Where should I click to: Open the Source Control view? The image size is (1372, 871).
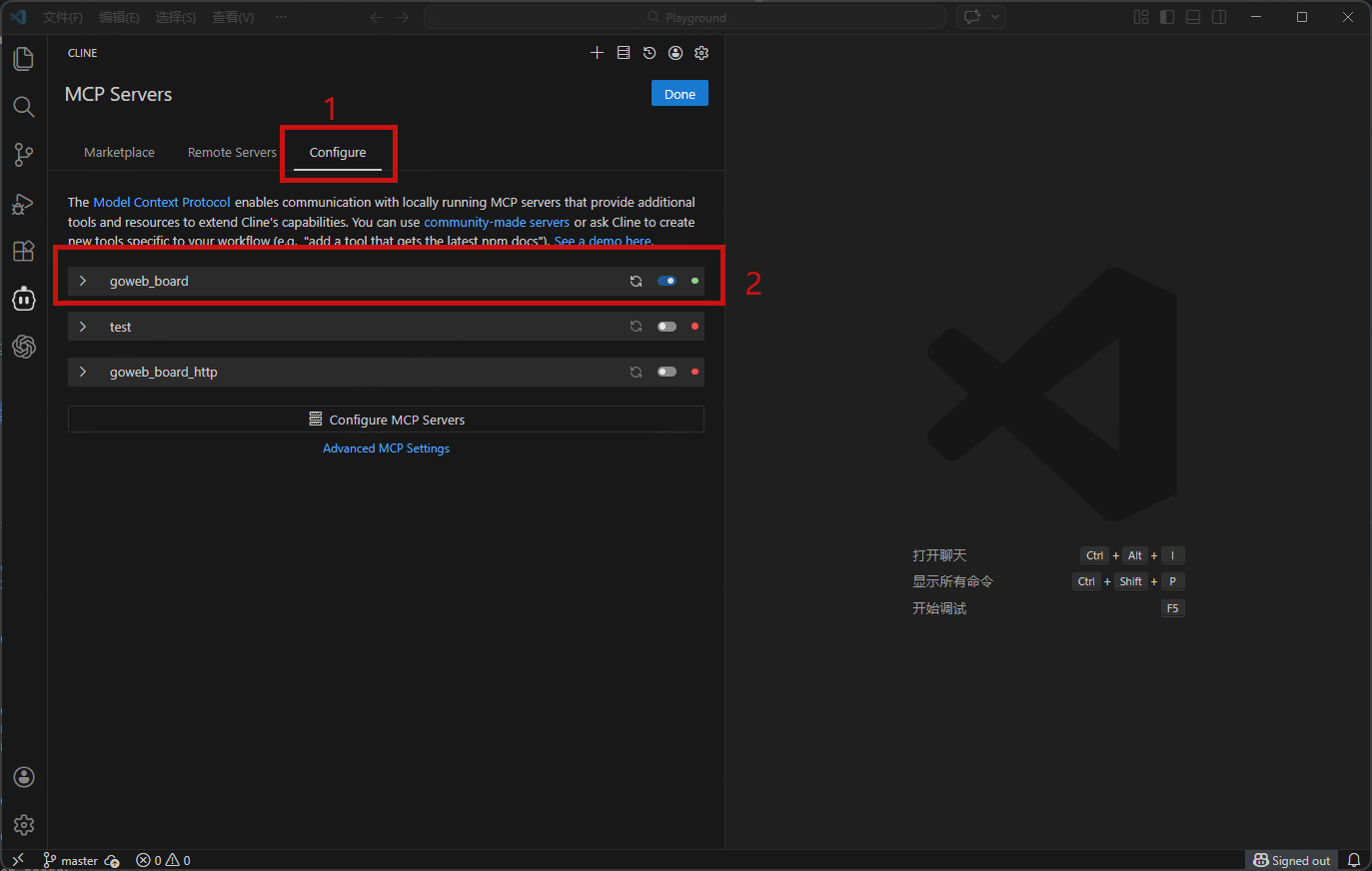tap(24, 155)
